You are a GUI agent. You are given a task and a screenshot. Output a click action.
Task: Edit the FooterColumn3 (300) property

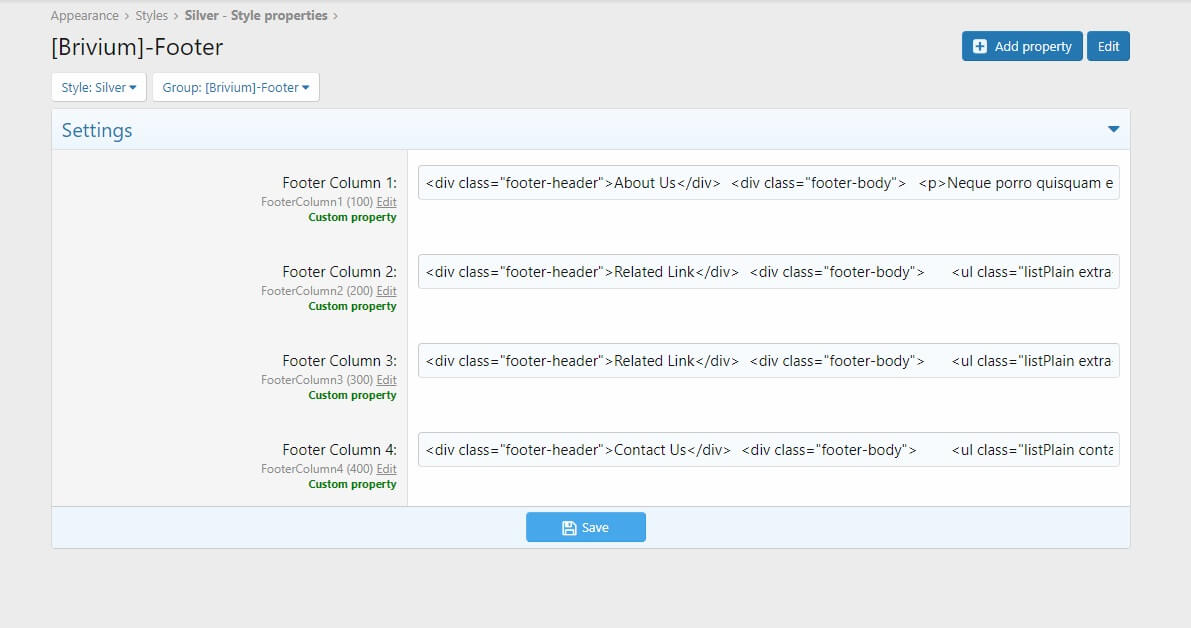click(387, 380)
